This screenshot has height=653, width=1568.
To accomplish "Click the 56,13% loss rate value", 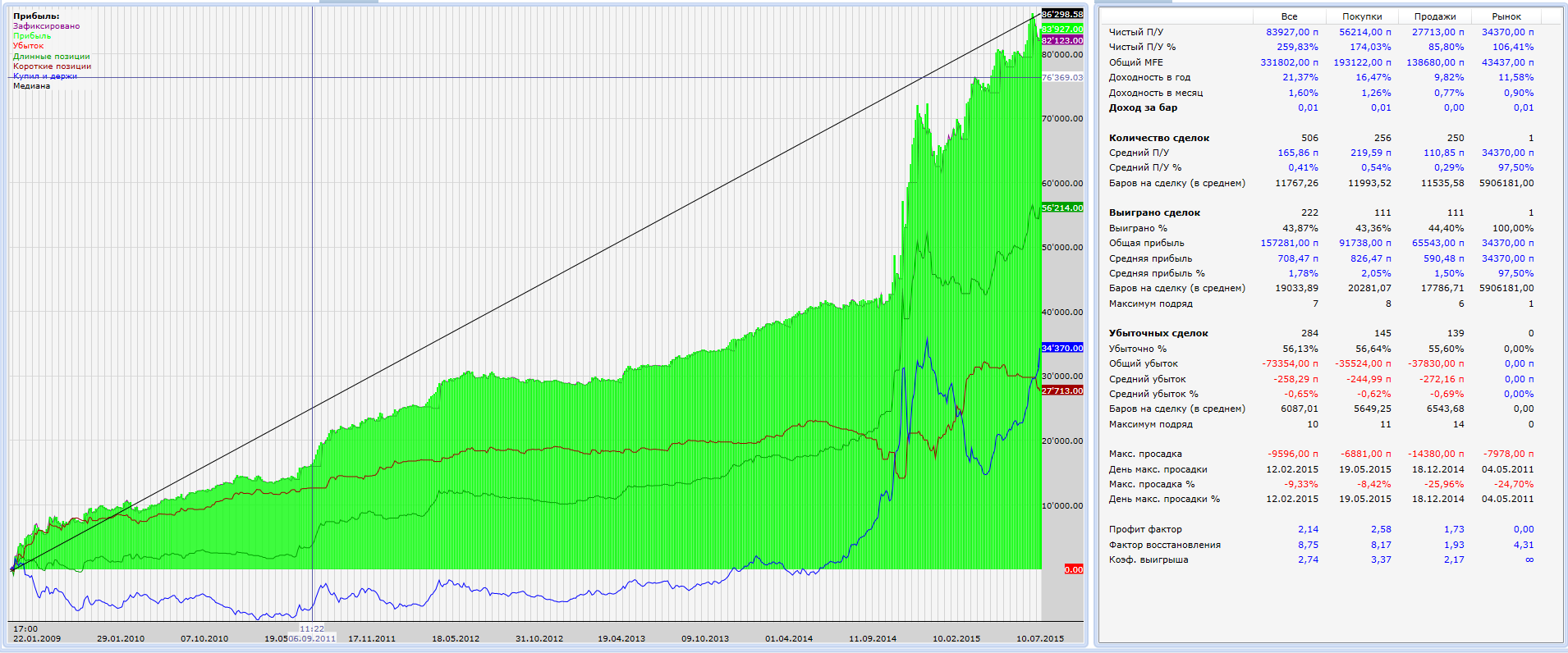I will click(1300, 349).
